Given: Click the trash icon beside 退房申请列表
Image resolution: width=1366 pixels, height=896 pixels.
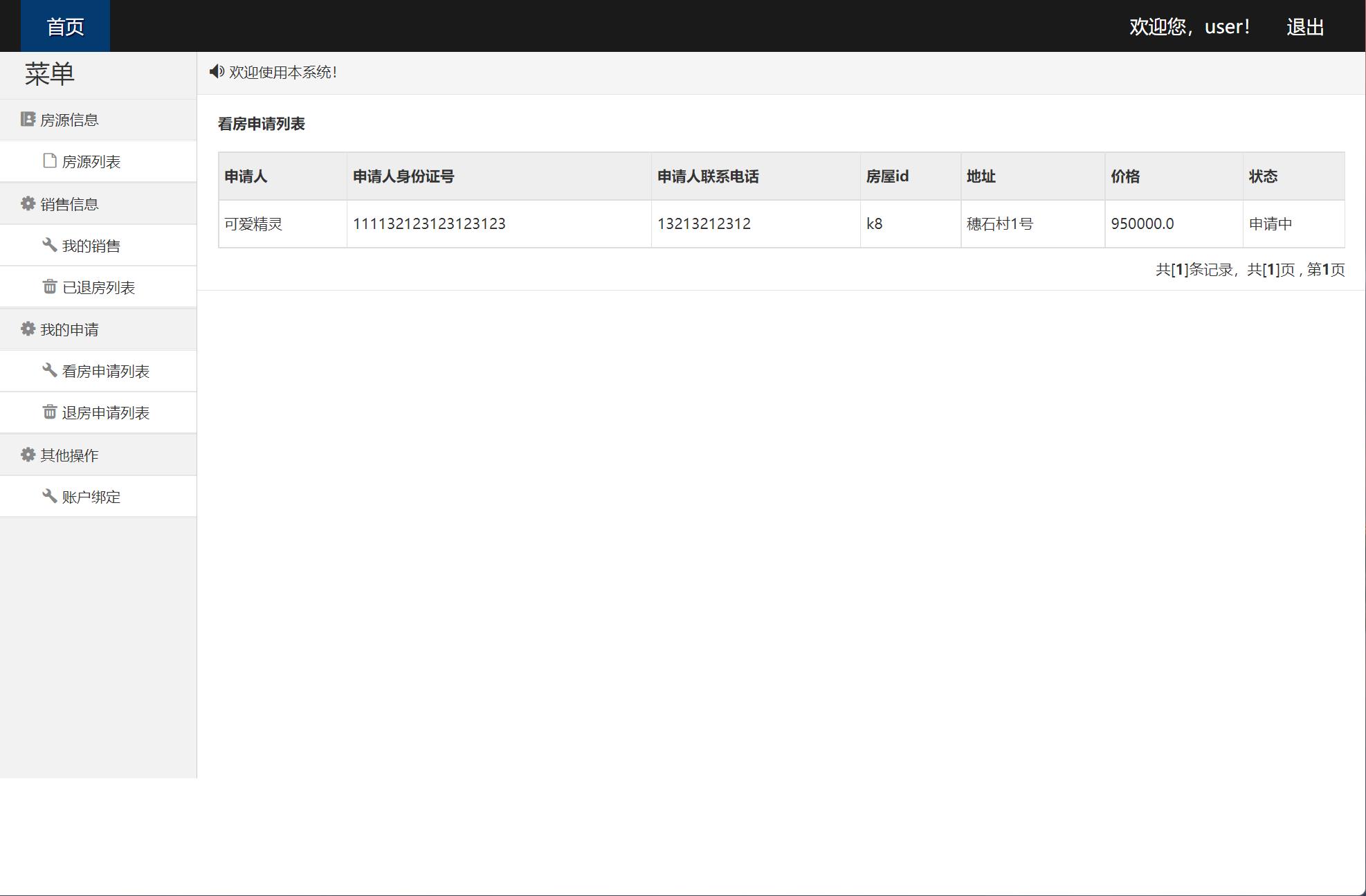Looking at the screenshot, I should 50,412.
